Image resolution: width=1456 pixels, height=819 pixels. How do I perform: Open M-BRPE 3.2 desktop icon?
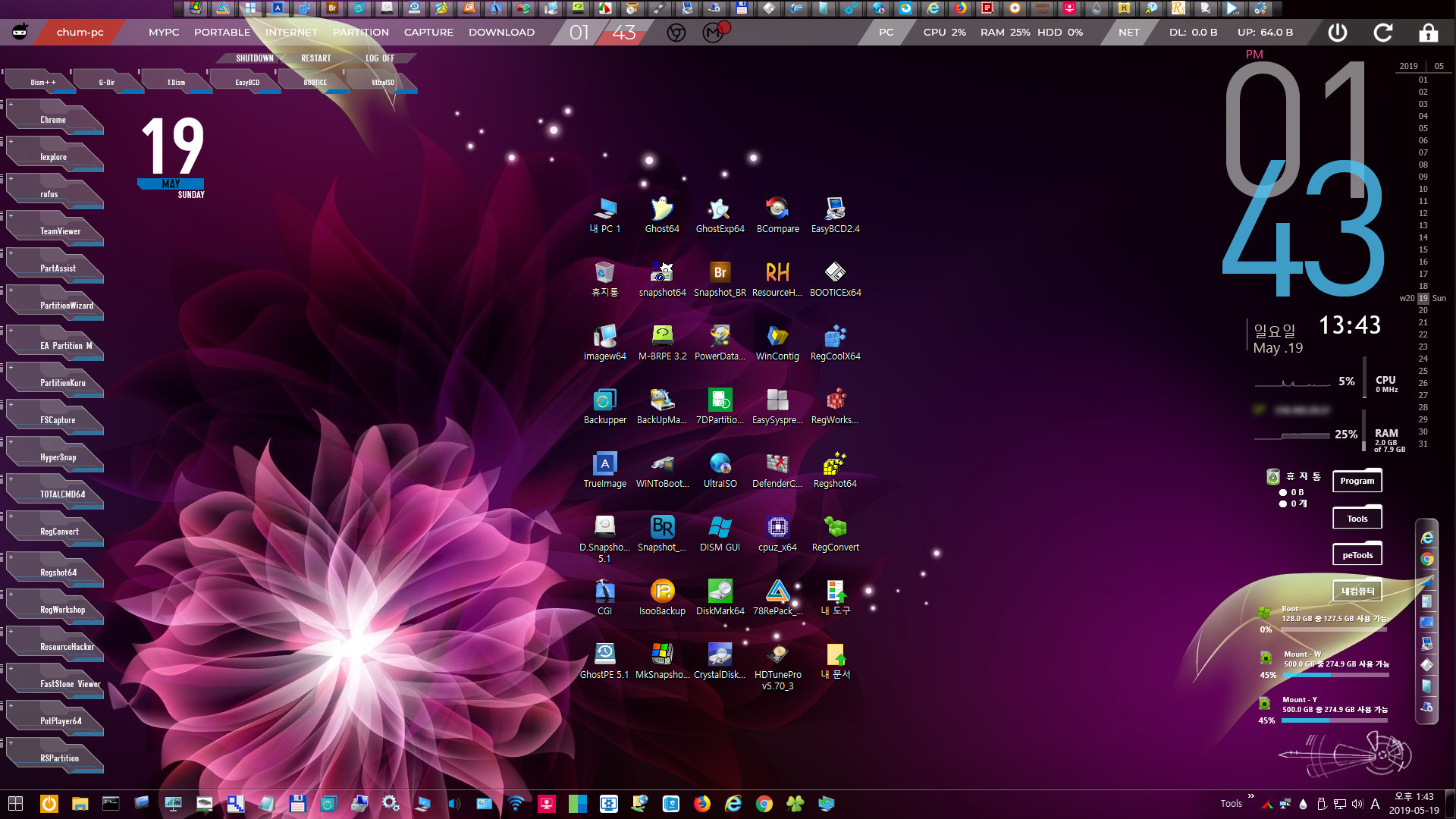[x=662, y=343]
